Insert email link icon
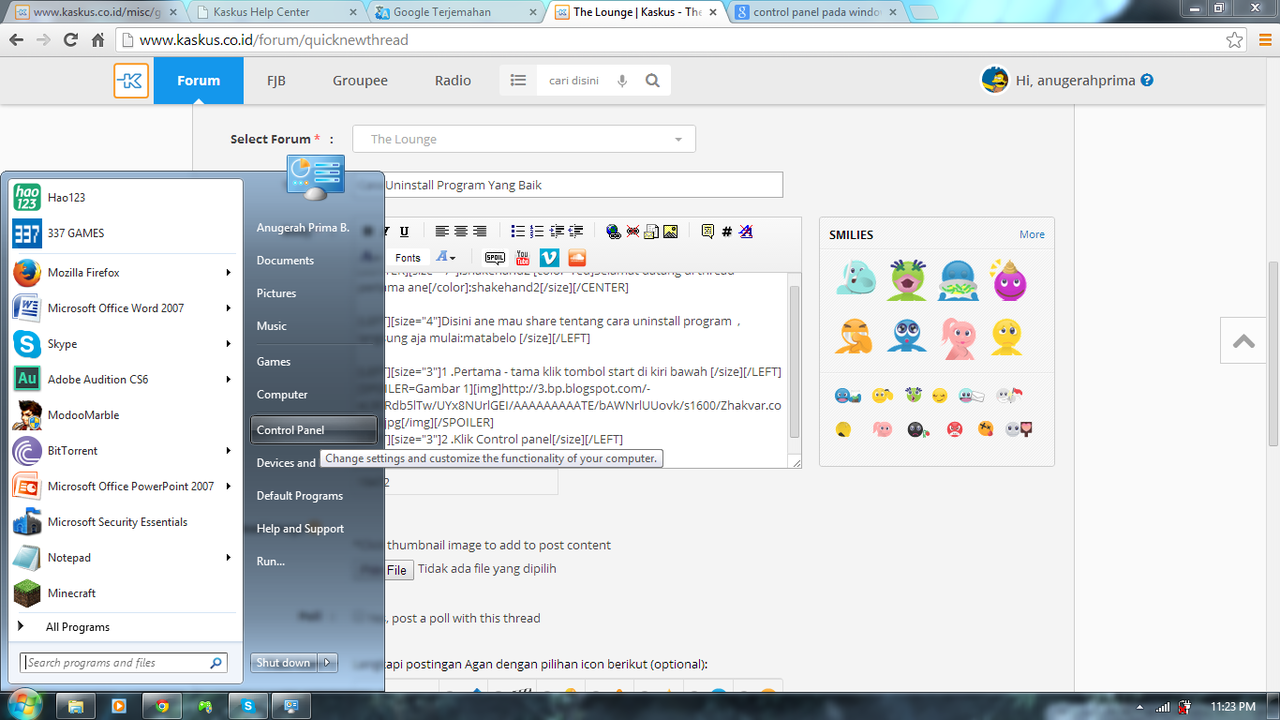 (x=651, y=232)
